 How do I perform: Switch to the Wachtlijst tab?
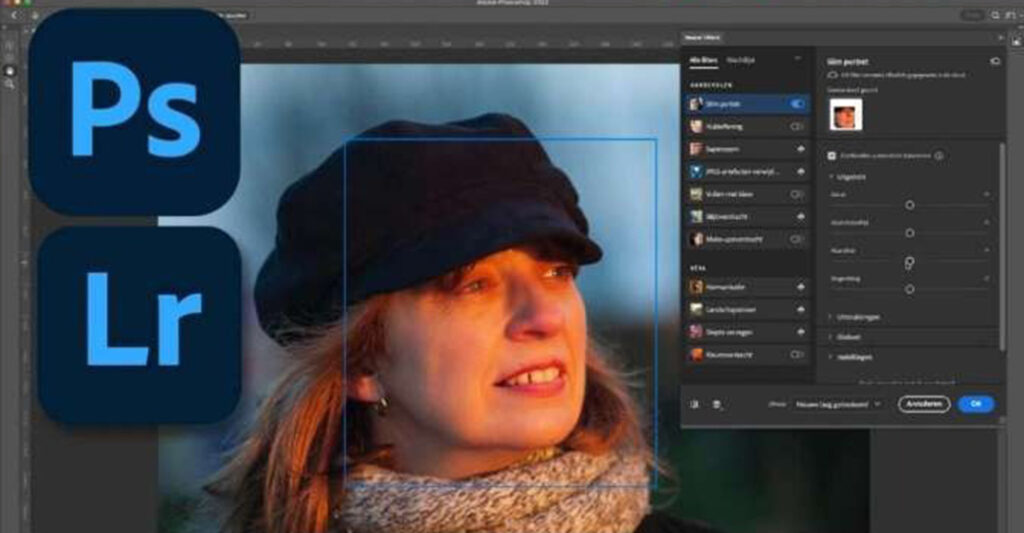click(x=741, y=60)
